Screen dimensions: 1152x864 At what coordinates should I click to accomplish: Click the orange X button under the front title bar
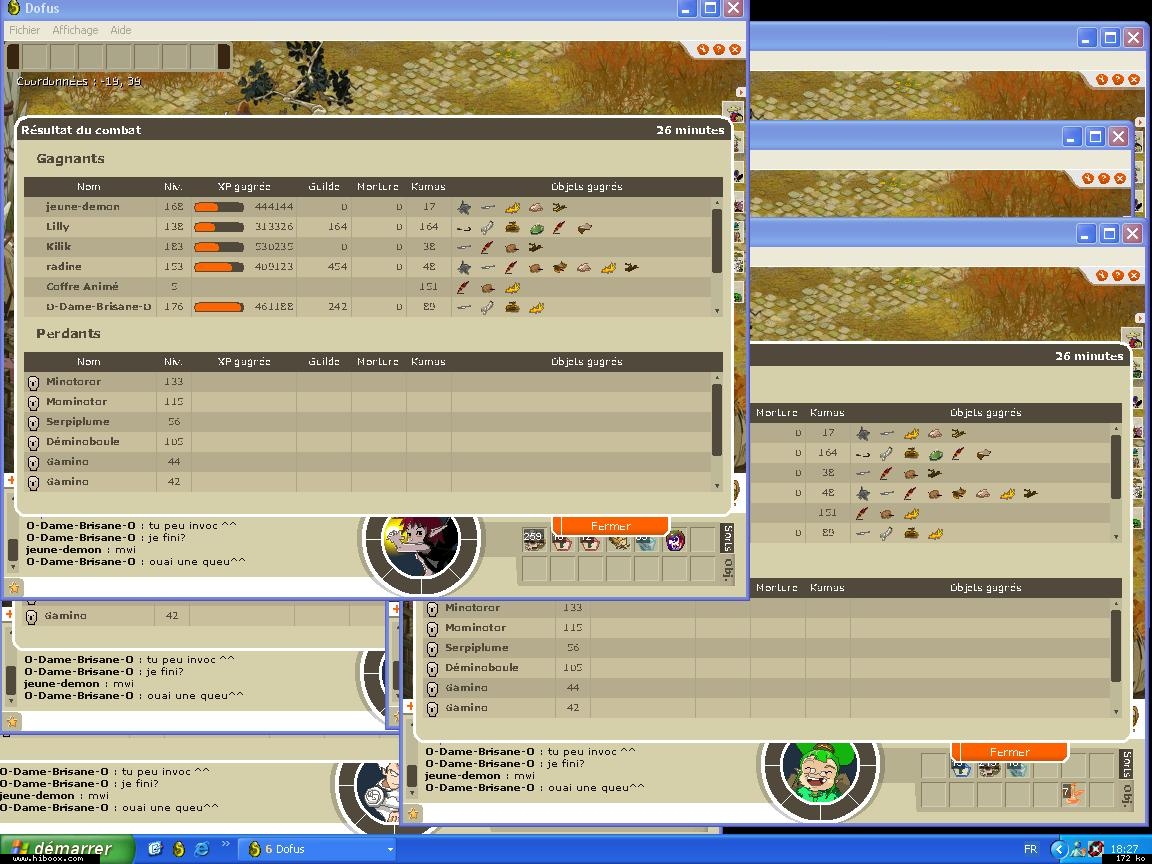point(735,49)
